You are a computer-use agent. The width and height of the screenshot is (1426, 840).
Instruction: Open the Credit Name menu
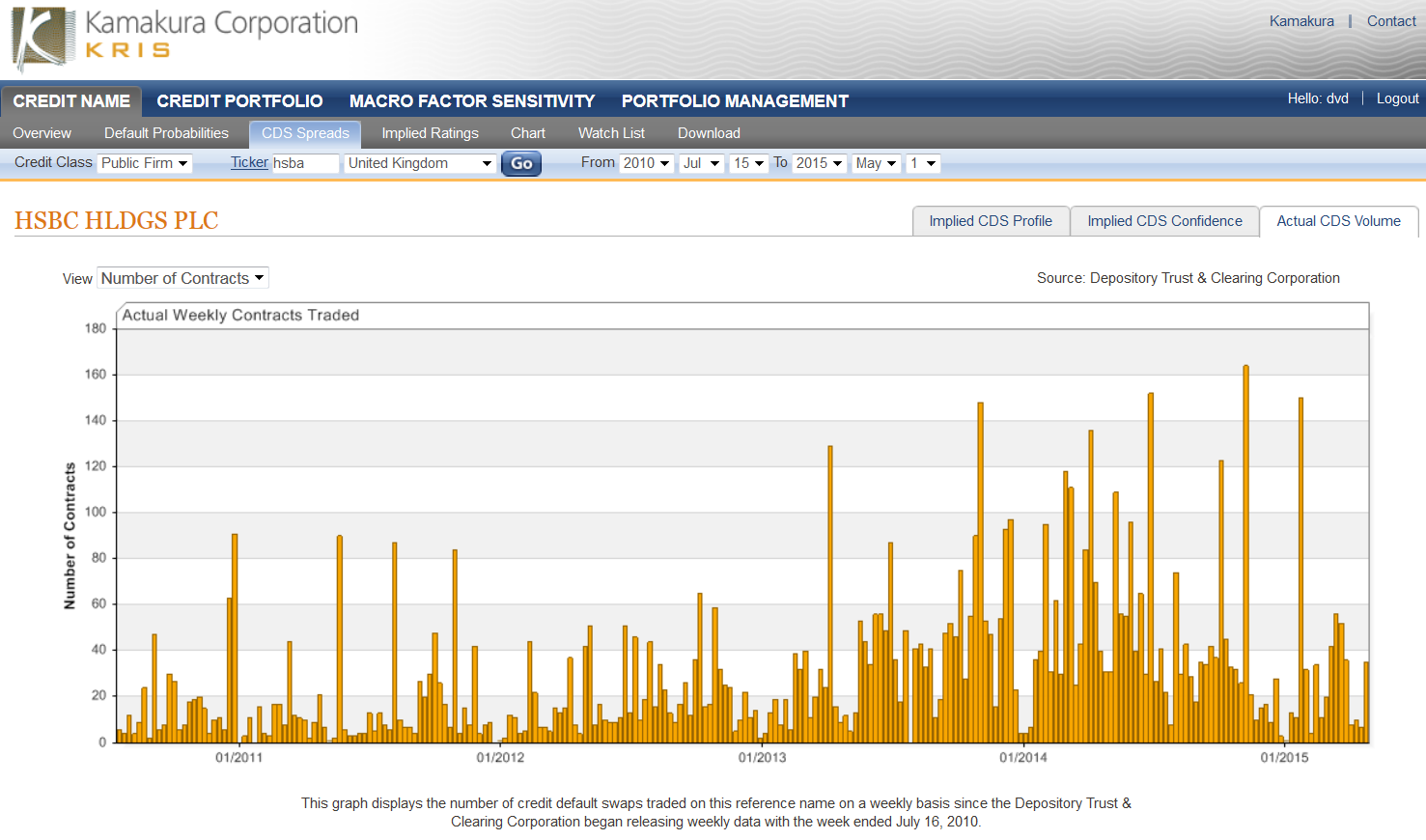pyautogui.click(x=71, y=100)
